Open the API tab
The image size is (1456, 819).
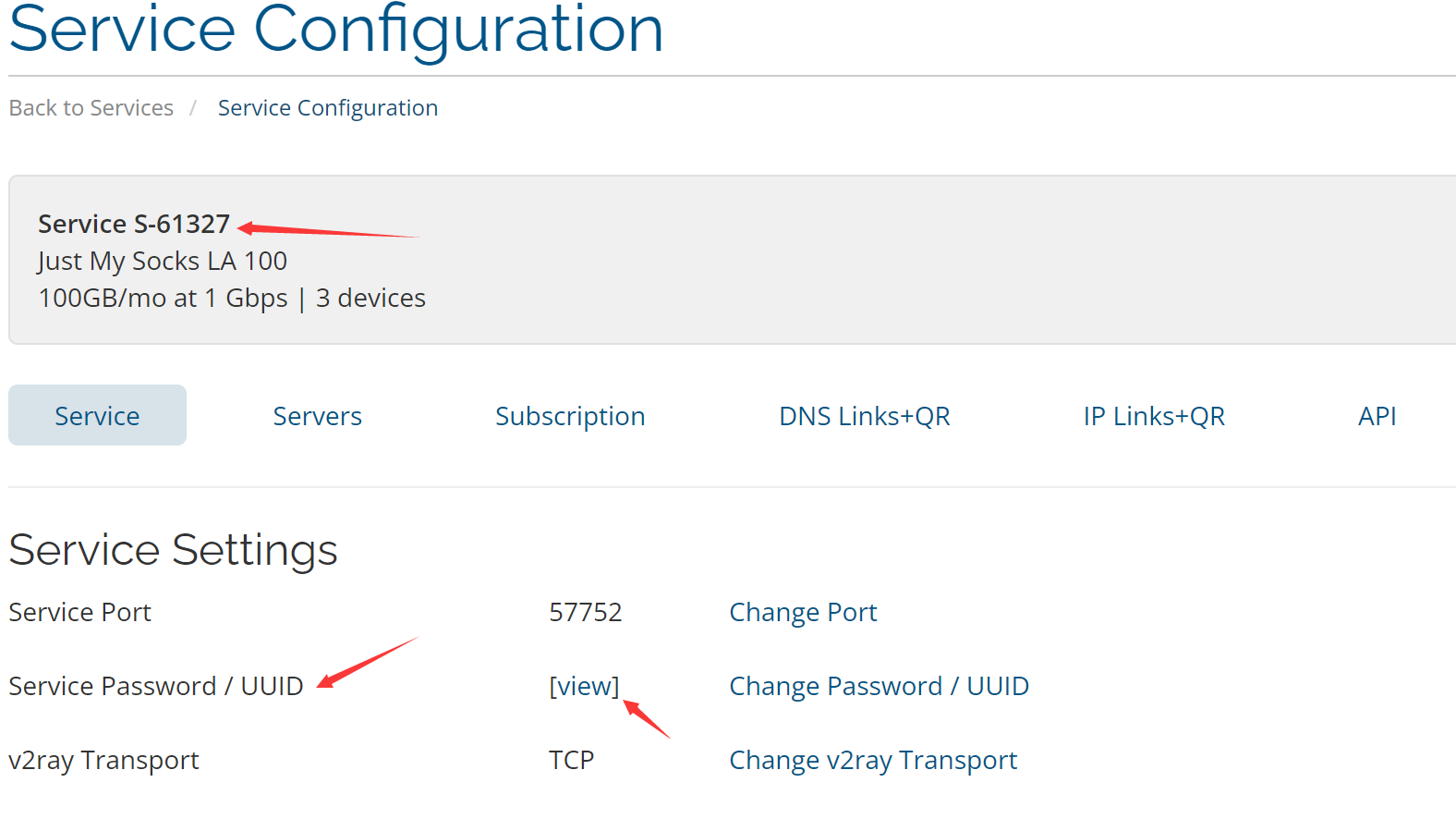point(1376,416)
